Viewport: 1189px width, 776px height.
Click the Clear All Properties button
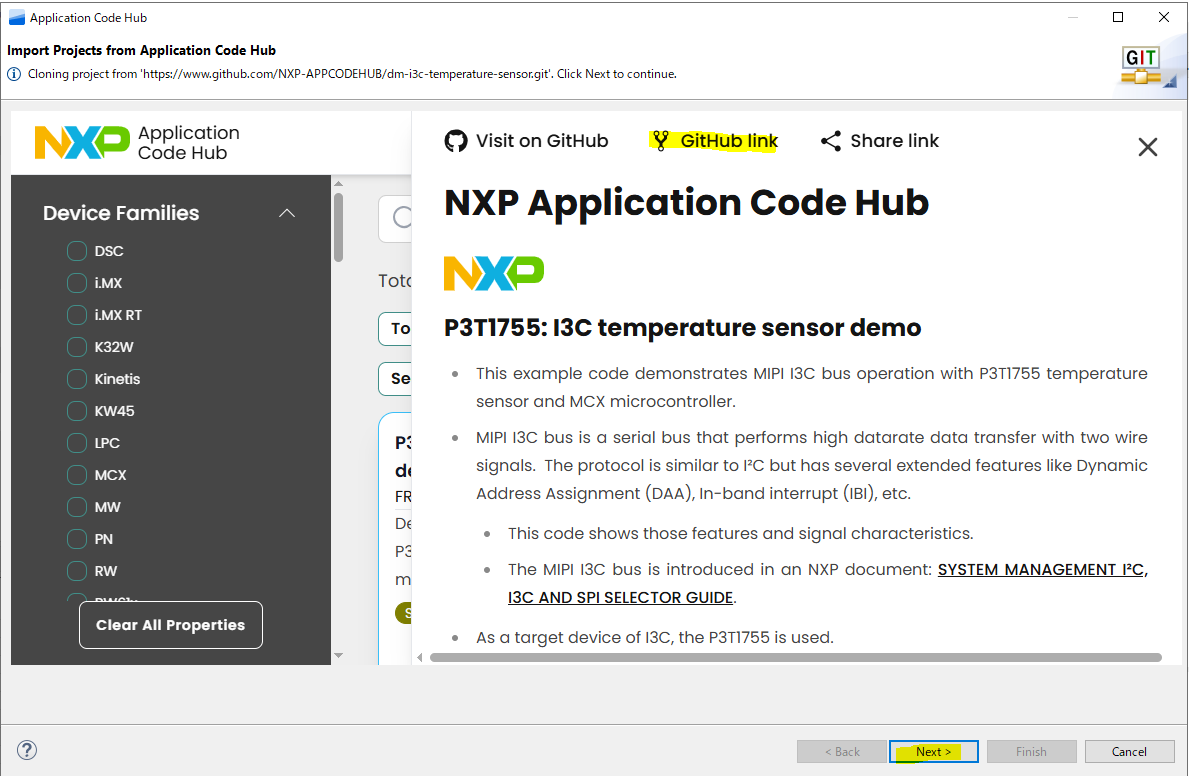pos(170,625)
